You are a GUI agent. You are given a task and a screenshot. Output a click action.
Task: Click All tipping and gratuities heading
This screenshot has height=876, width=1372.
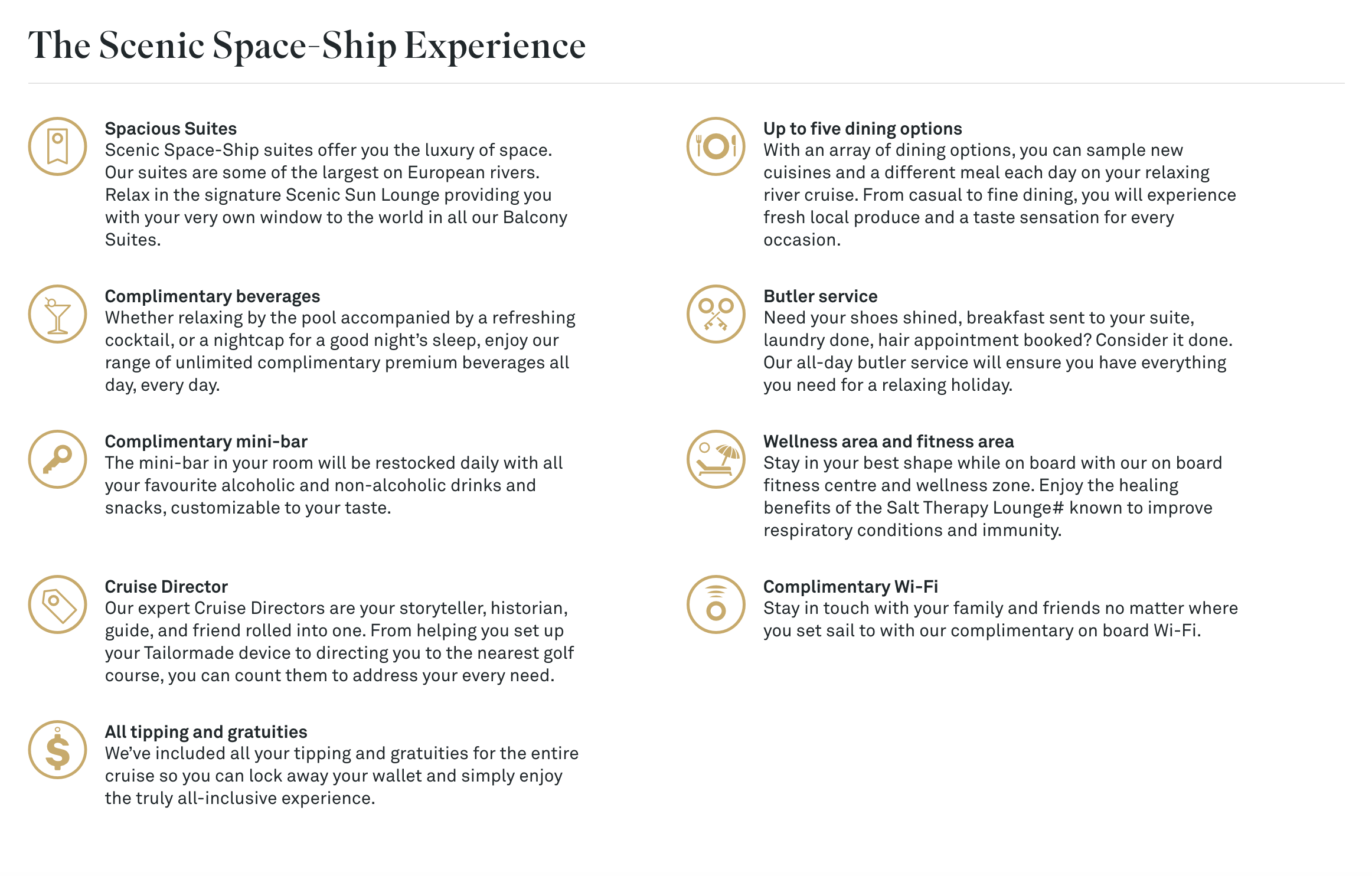tap(206, 732)
